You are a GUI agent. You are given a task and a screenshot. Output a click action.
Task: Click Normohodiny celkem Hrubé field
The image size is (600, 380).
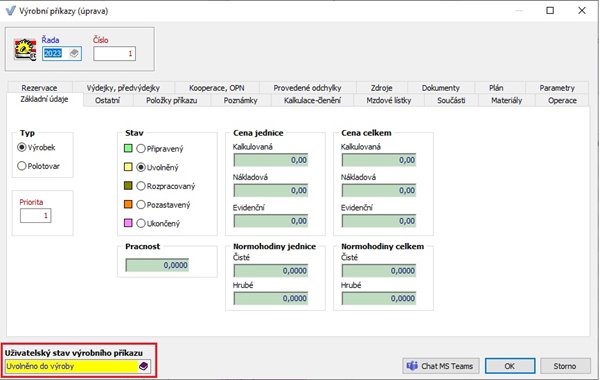pos(379,298)
